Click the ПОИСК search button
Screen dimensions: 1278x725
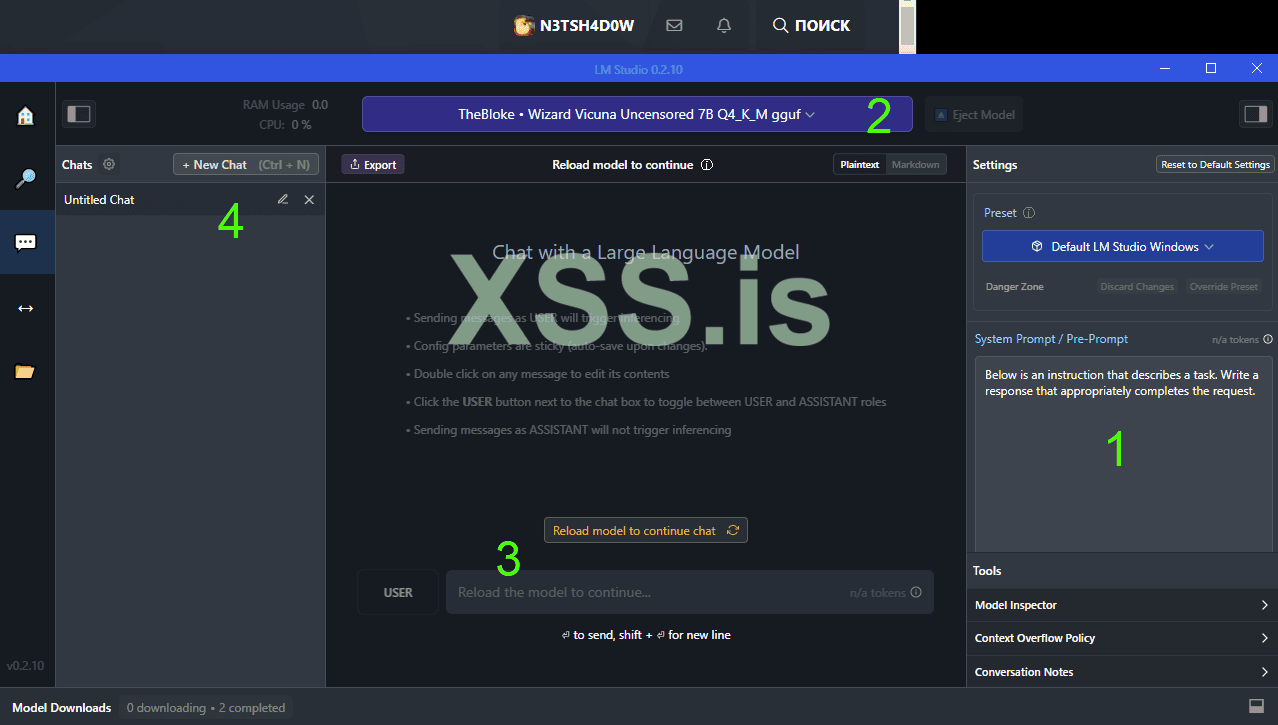811,26
